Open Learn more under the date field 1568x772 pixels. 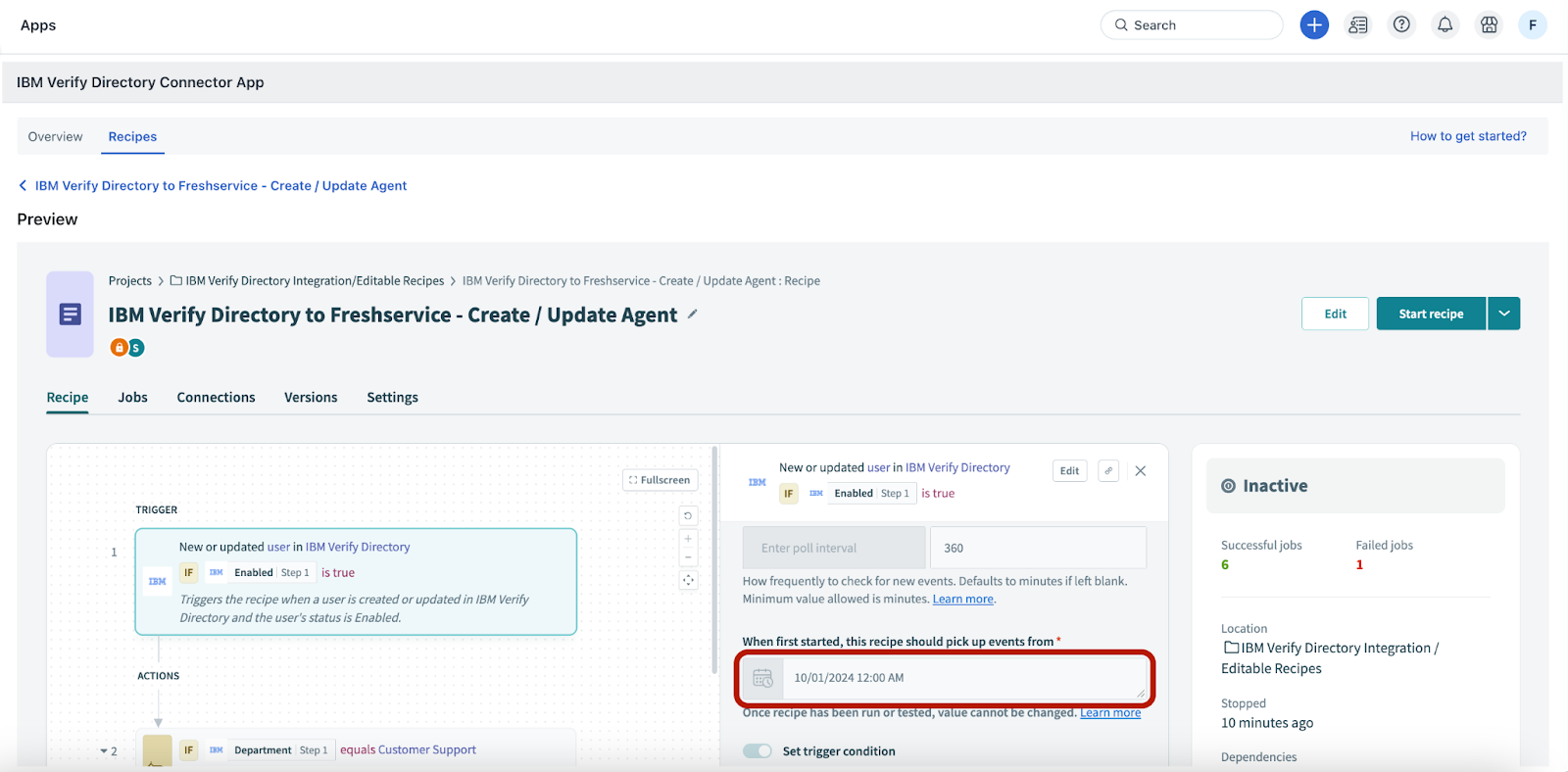click(1110, 712)
